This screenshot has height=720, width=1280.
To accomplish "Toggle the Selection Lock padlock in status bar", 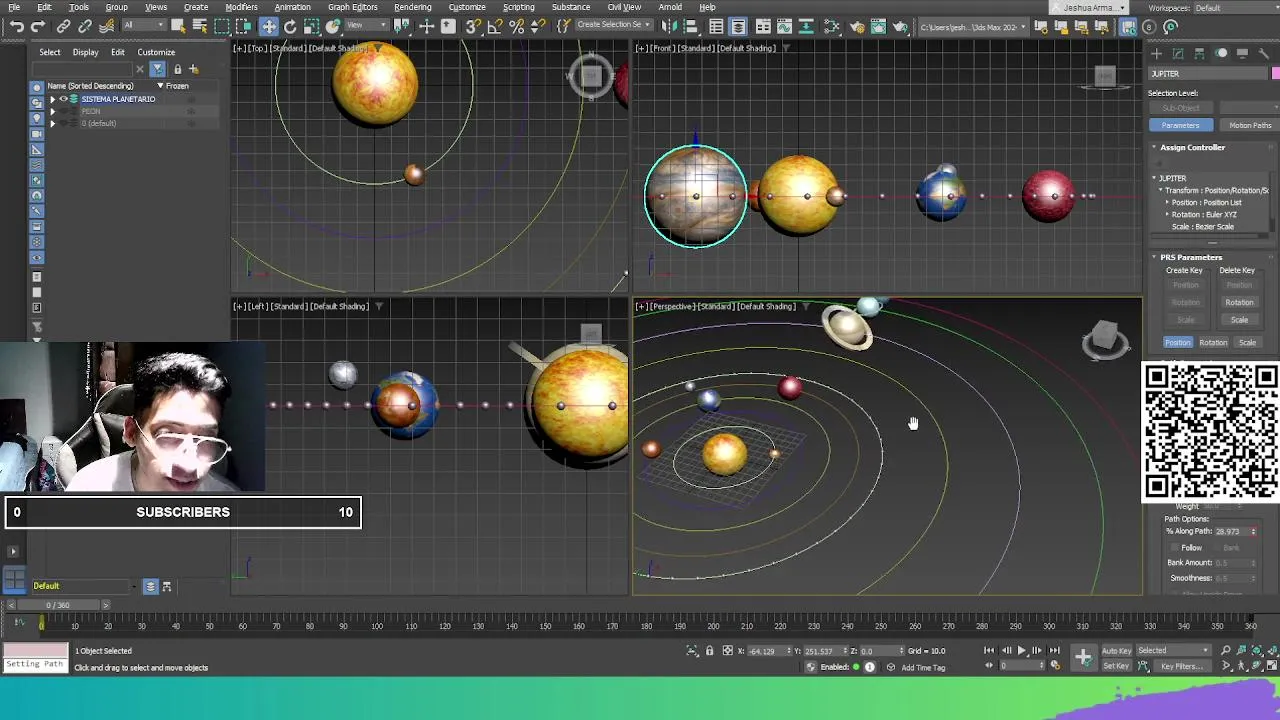I will click(x=710, y=651).
